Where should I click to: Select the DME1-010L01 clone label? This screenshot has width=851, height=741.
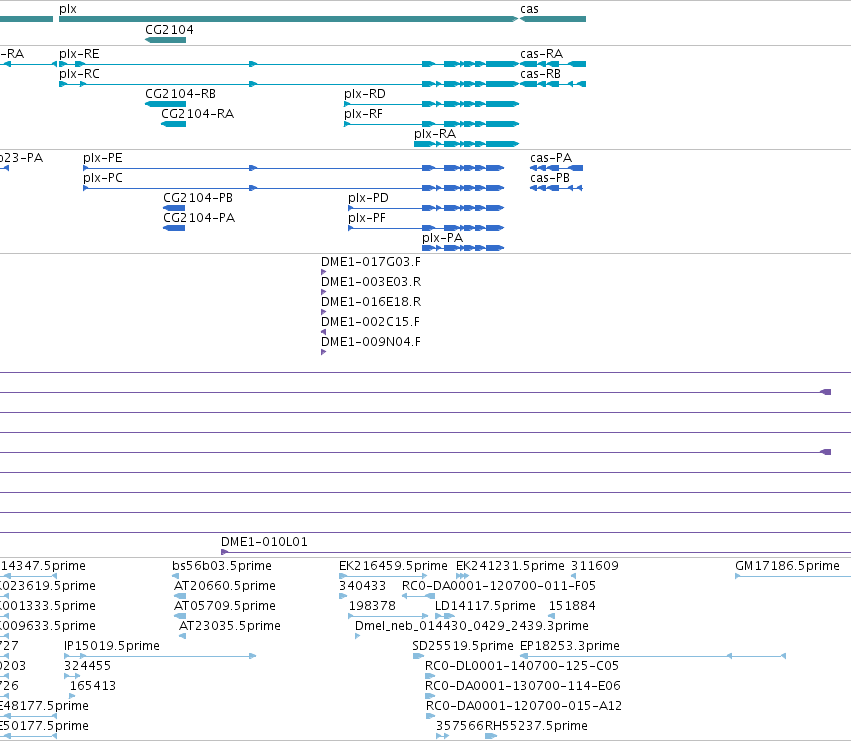point(264,542)
